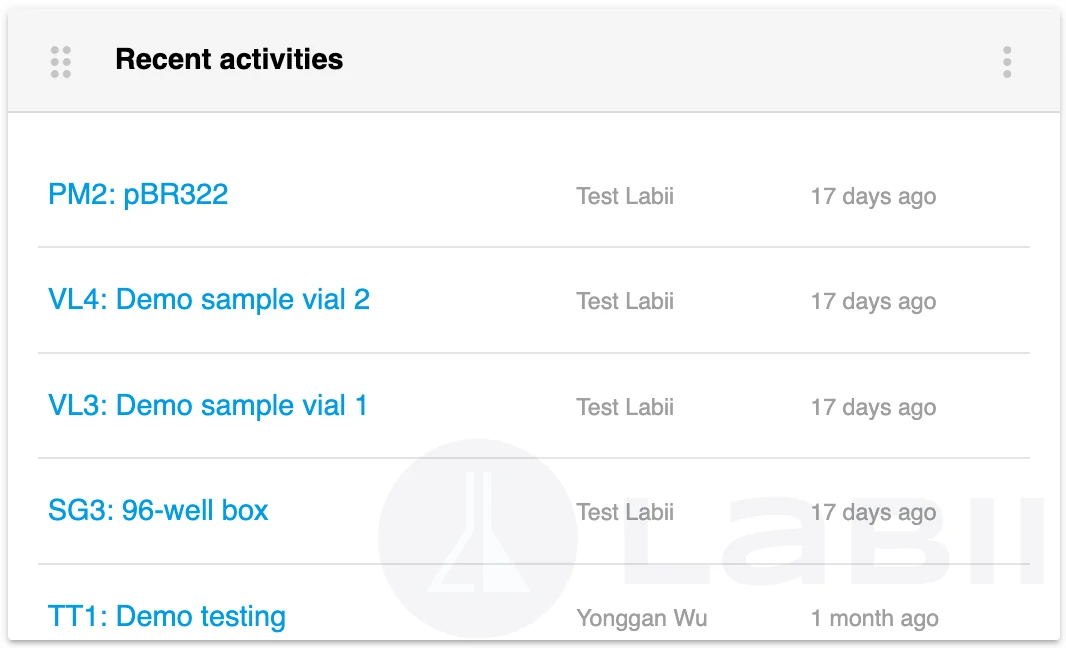Click the drag handle grip icon
Viewport: 1066px width, 648px height.
coord(61,61)
